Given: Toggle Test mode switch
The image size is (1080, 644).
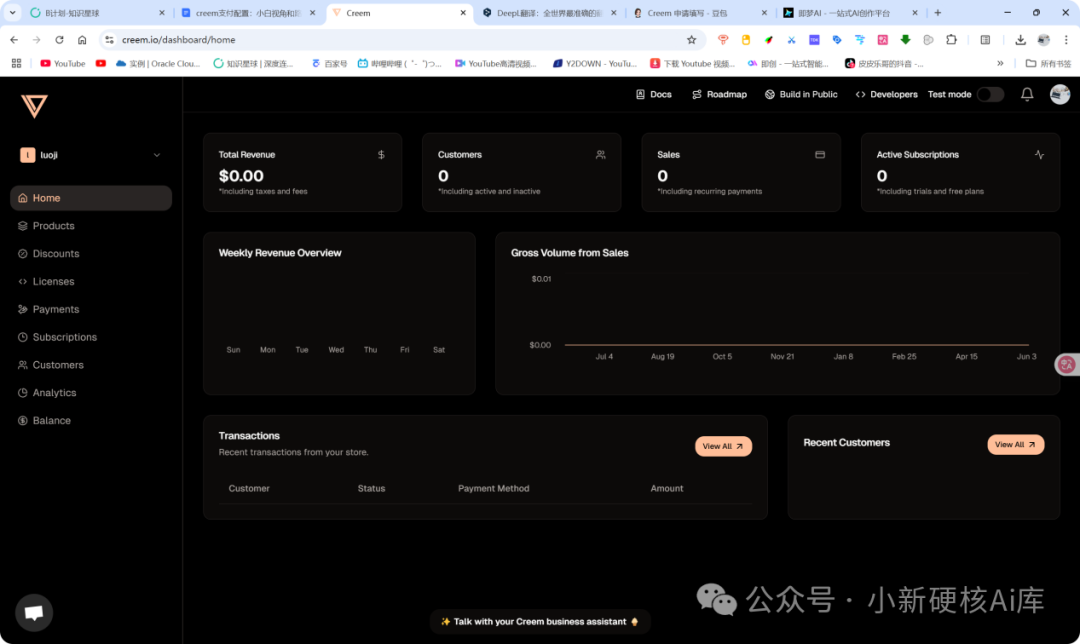Looking at the screenshot, I should click(x=990, y=94).
